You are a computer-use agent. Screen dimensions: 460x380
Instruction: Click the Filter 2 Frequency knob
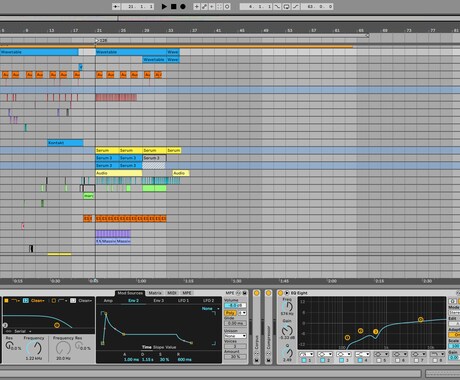point(63,349)
